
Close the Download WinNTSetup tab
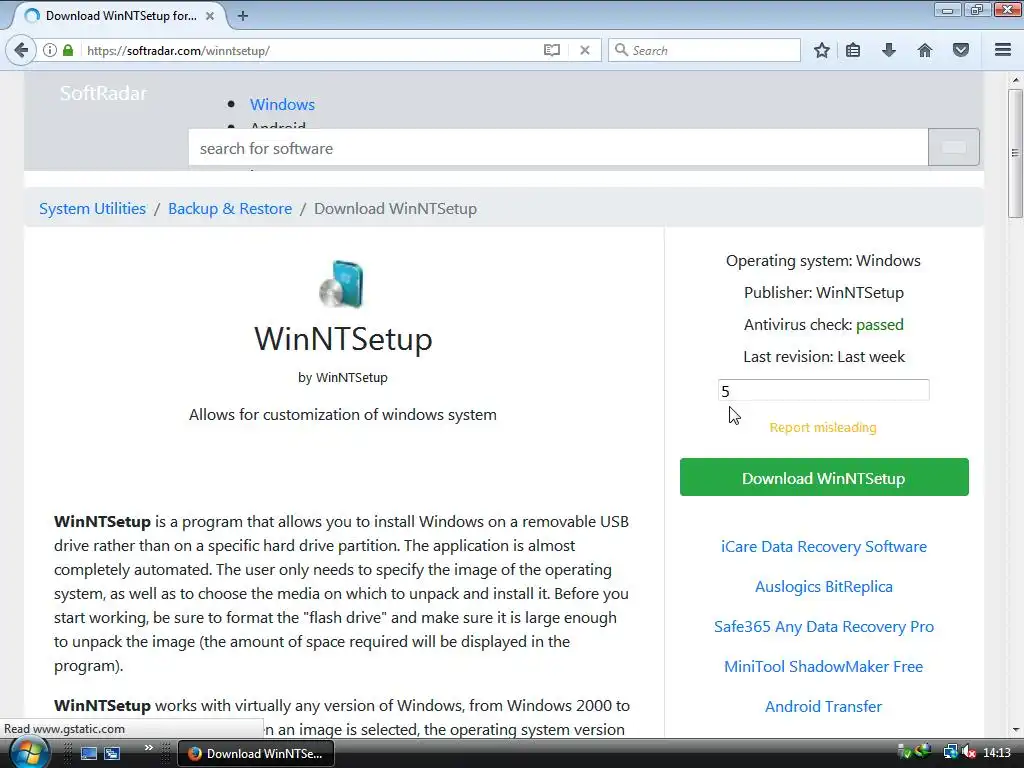(x=210, y=16)
